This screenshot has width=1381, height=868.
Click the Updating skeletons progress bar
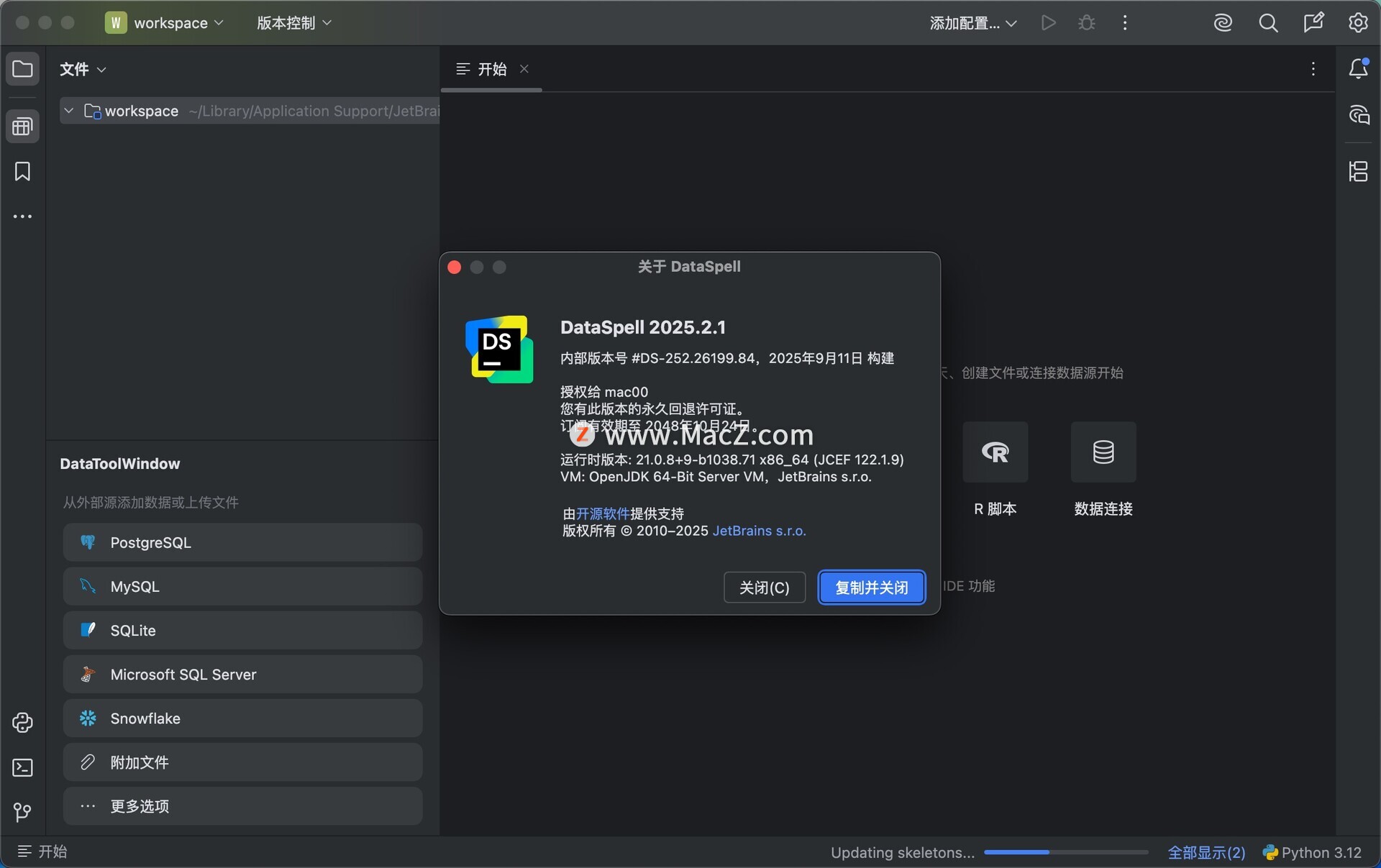(x=1065, y=852)
